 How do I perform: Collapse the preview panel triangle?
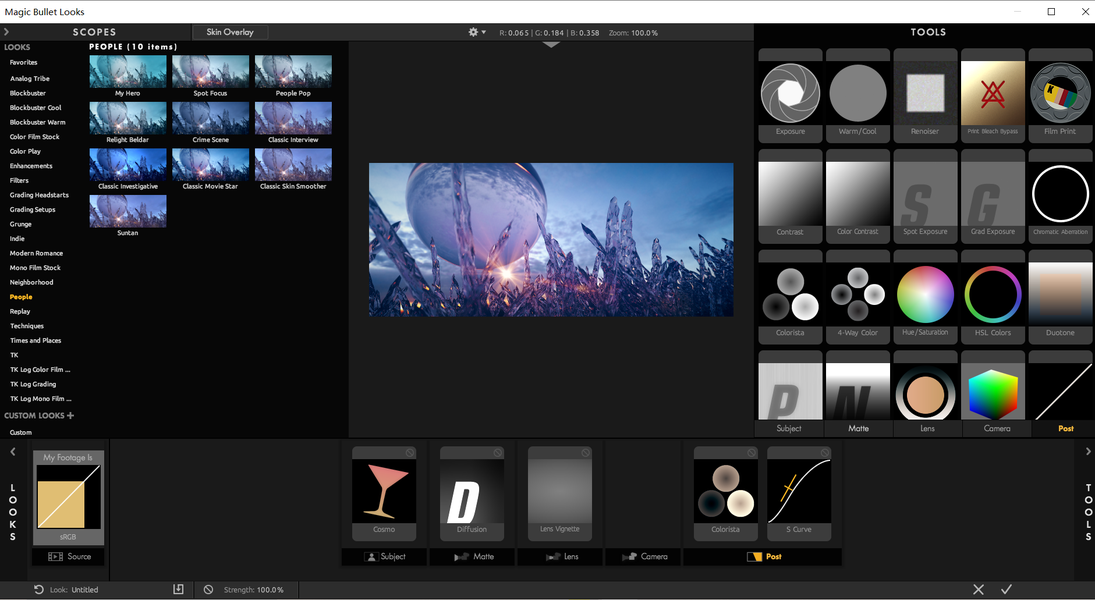(551, 45)
